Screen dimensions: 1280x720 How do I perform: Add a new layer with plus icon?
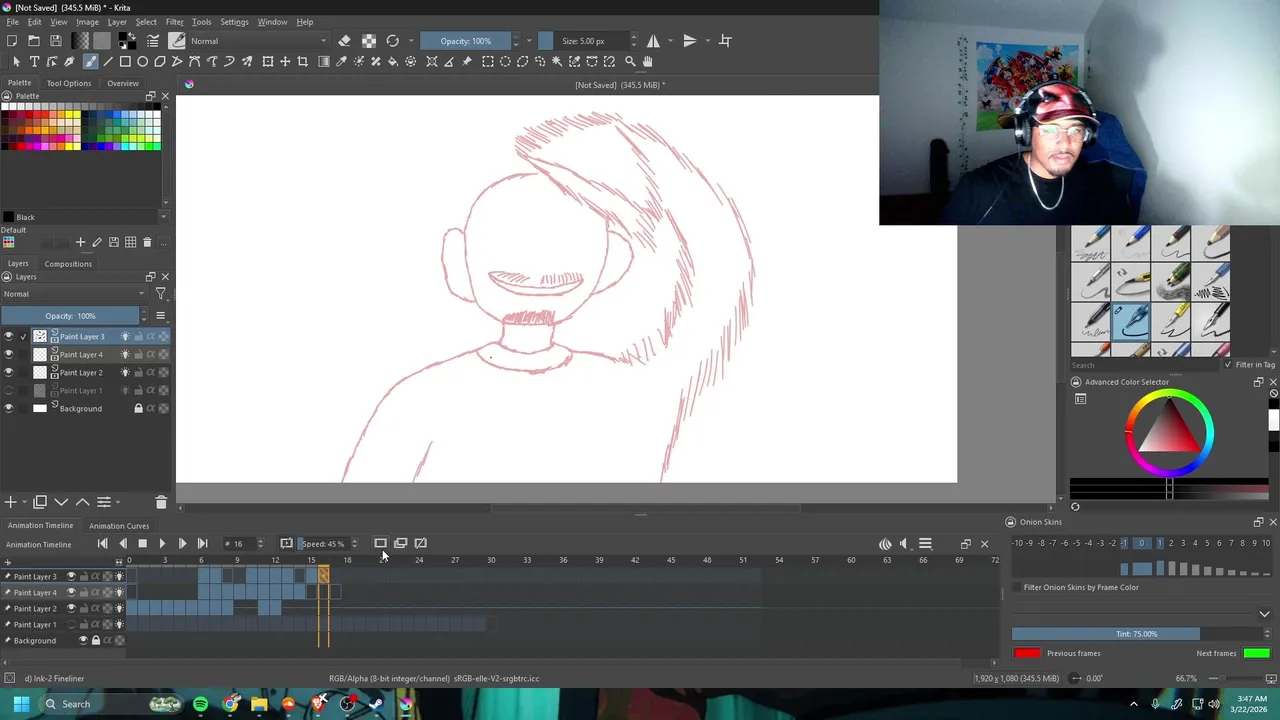(x=11, y=502)
